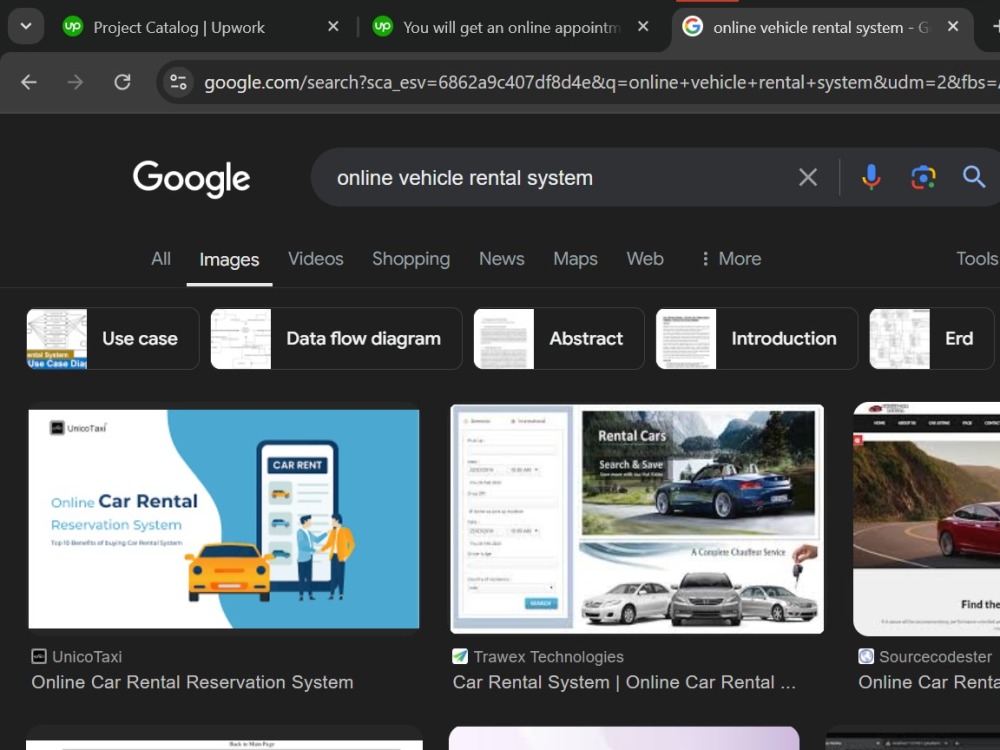Submit search with magnifier icon
The image size is (1000, 750).
(973, 177)
